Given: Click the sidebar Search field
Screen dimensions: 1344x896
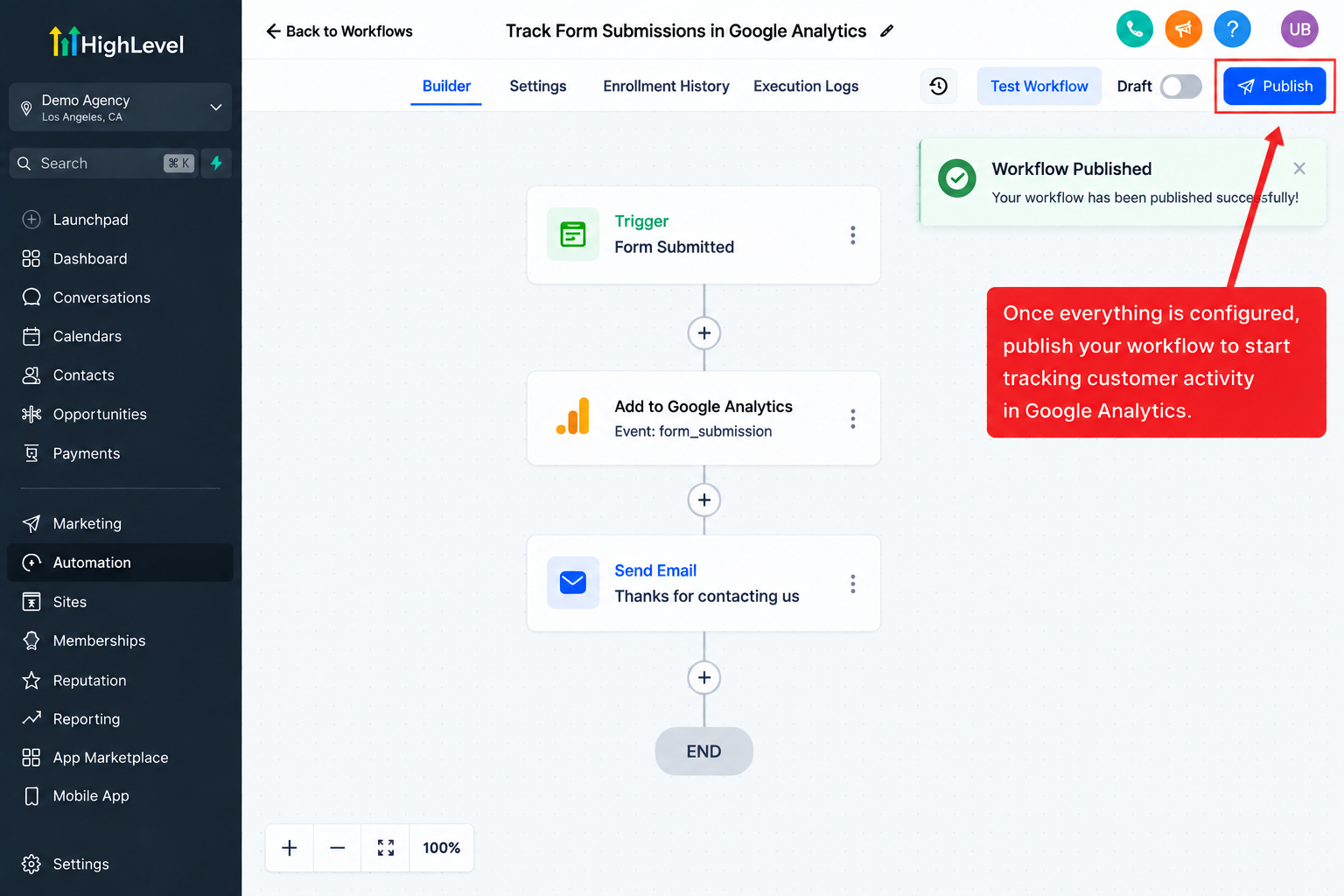Looking at the screenshot, I should coord(102,163).
